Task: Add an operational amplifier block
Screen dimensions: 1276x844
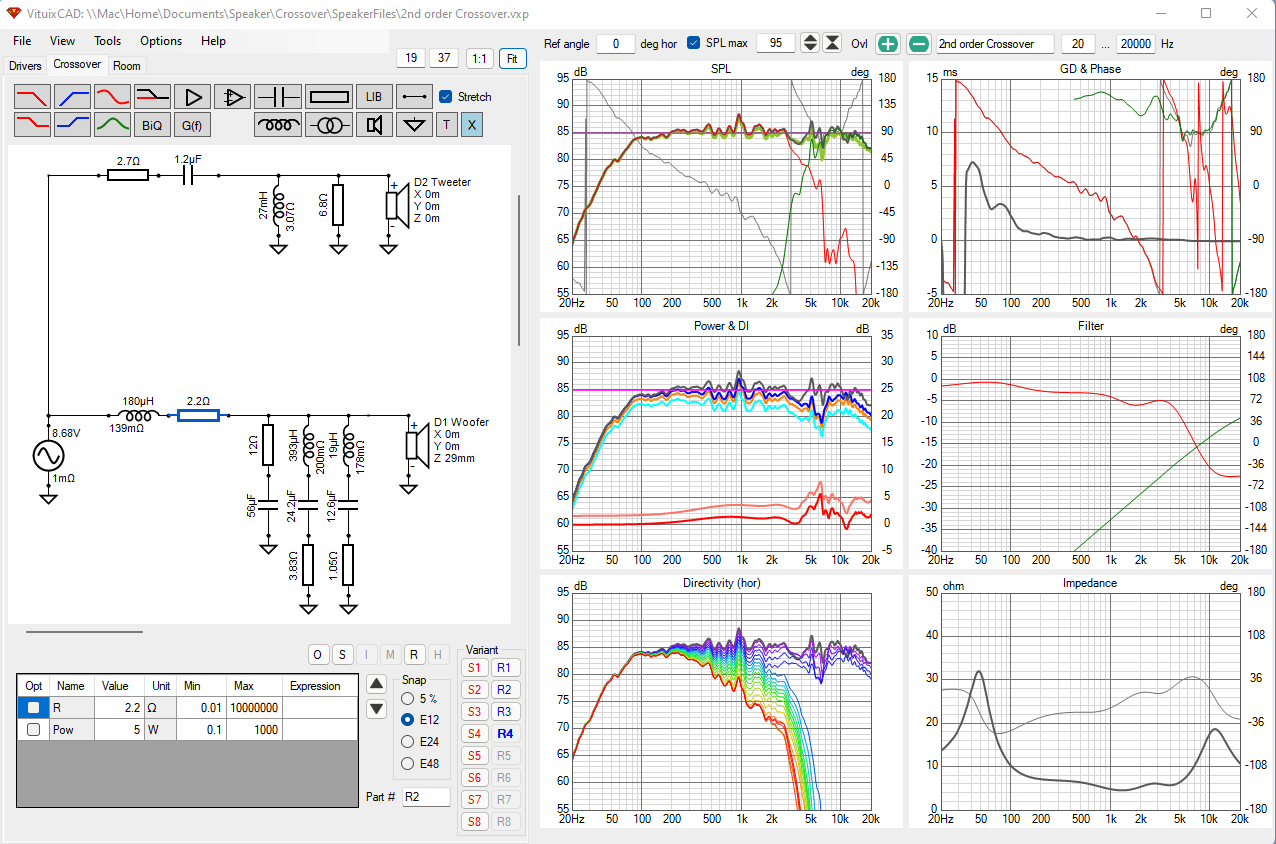Action: point(233,97)
